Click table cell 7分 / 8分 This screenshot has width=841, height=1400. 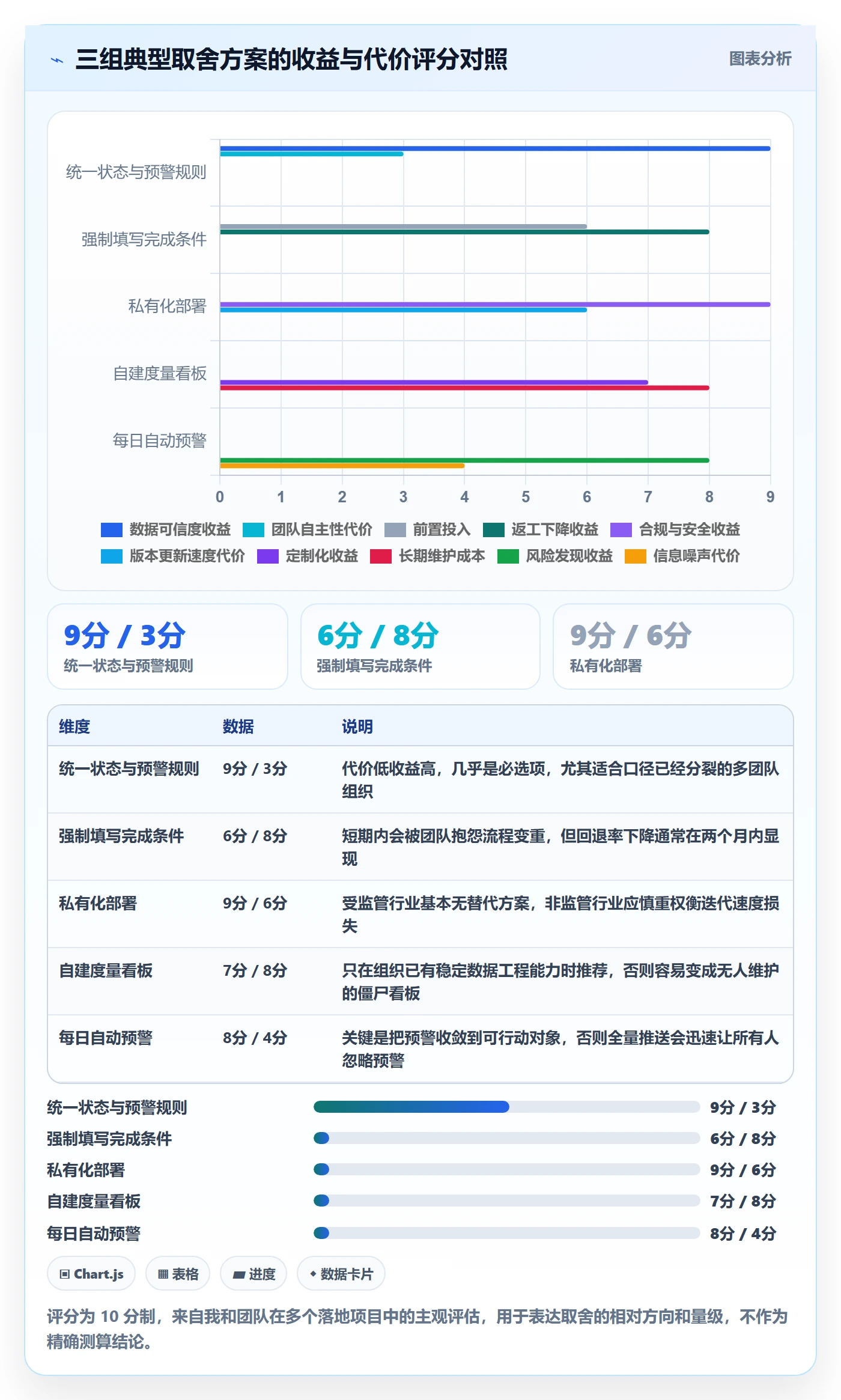pyautogui.click(x=255, y=970)
